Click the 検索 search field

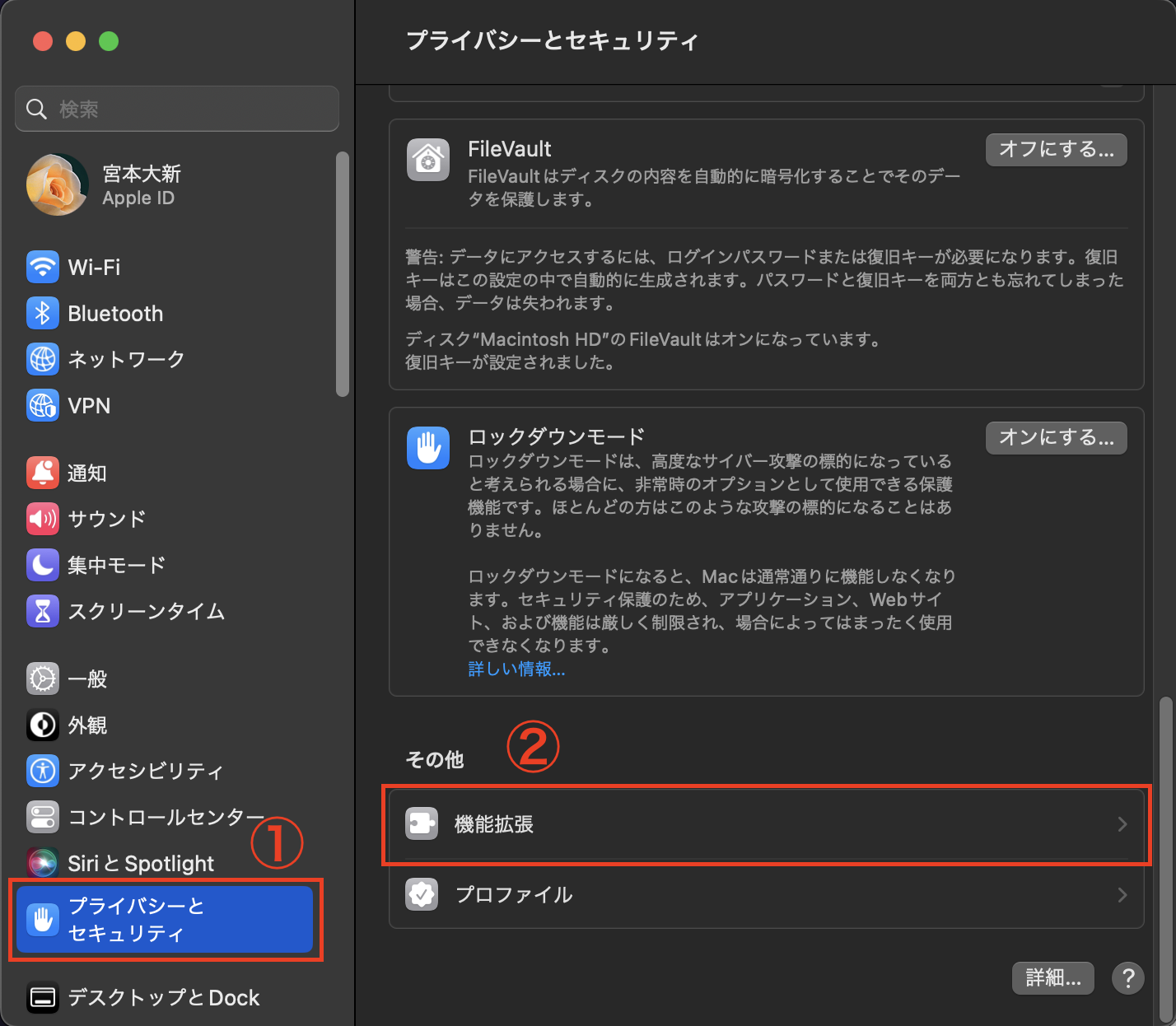tap(176, 108)
